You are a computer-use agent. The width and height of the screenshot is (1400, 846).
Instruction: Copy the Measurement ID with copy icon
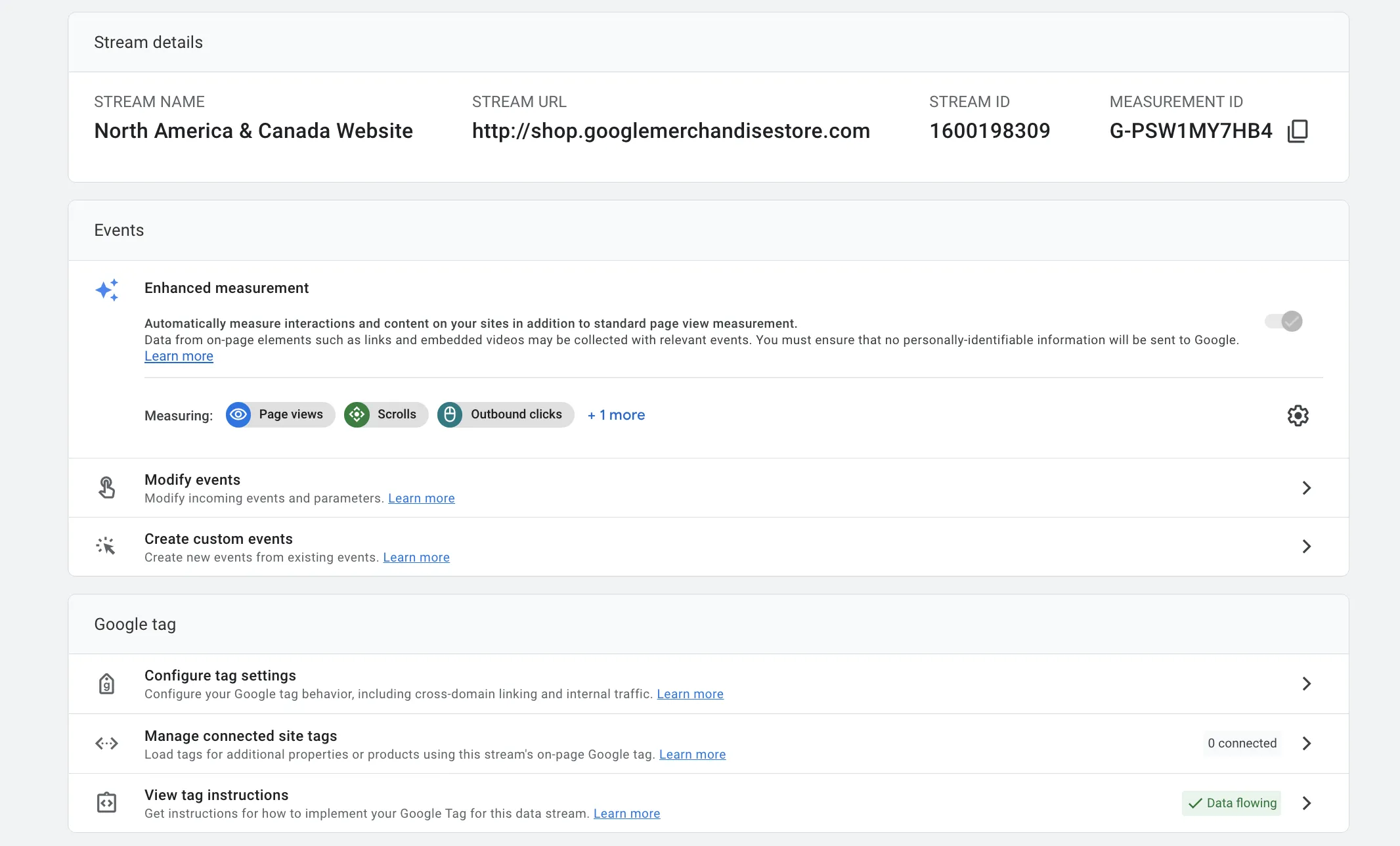tap(1298, 131)
